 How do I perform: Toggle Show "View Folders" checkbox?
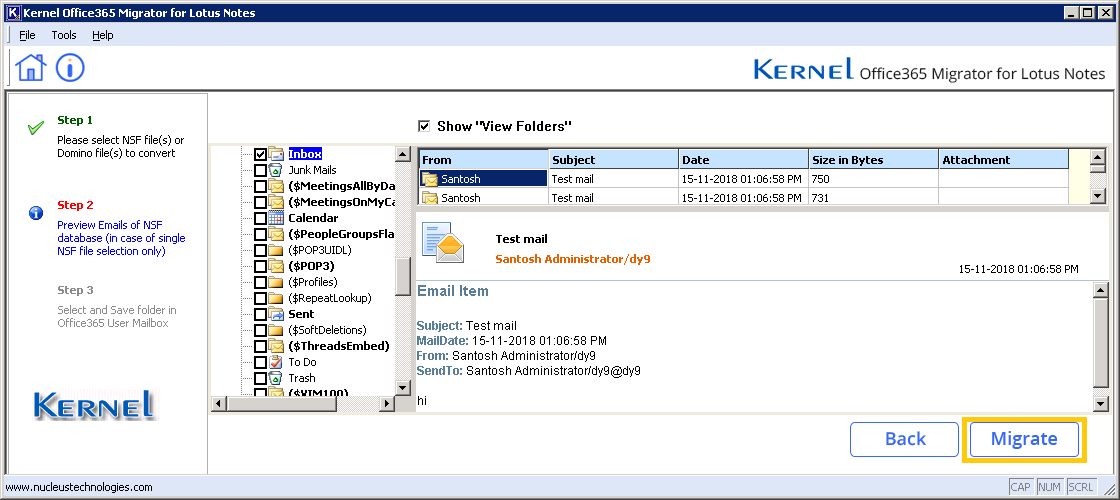point(424,126)
